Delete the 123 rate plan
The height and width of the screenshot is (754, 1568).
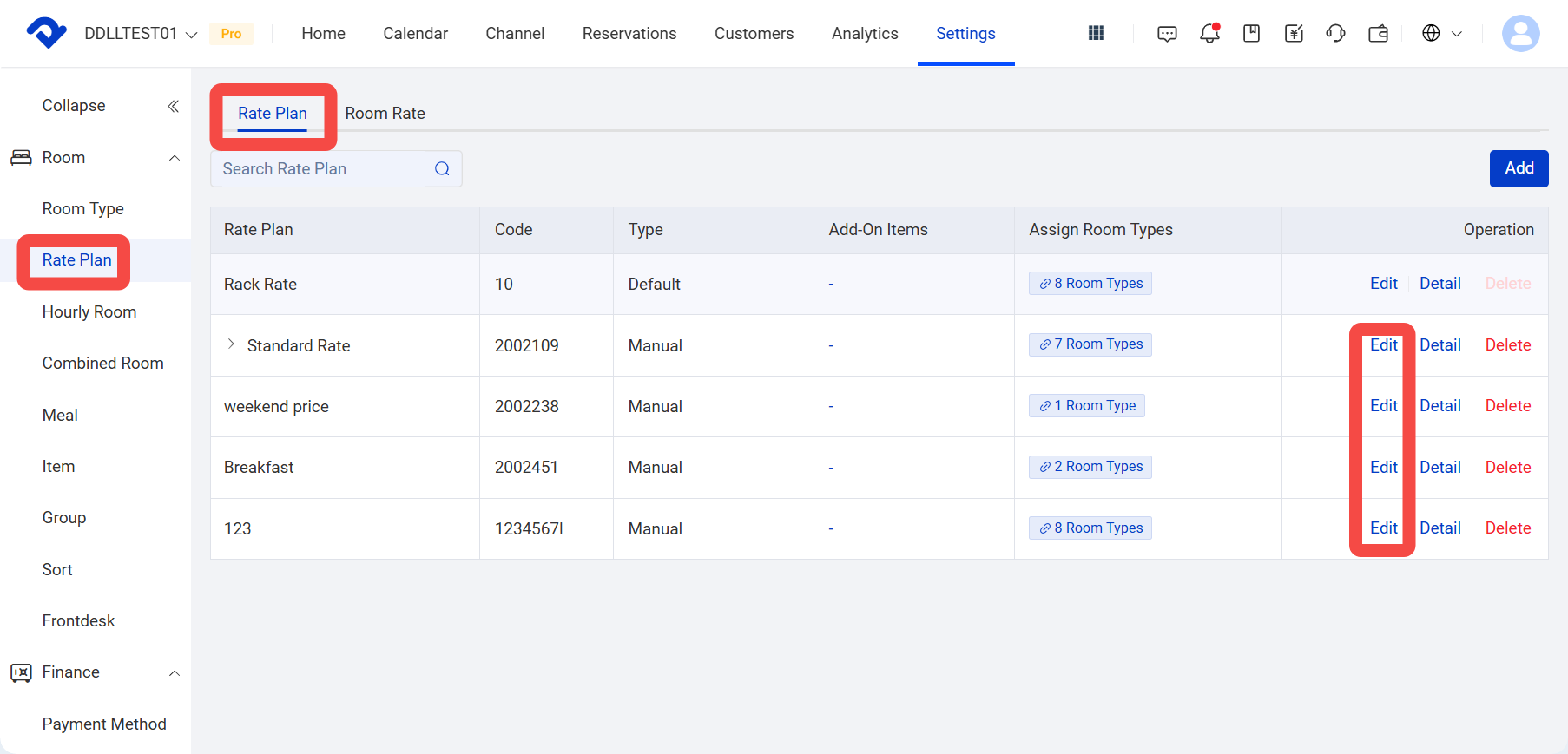point(1507,528)
